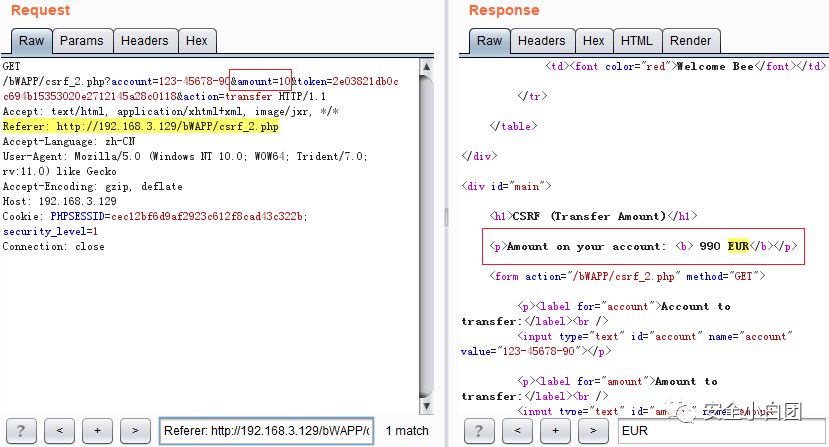Click the Response panel title
Image resolution: width=829 pixels, height=447 pixels.
pos(504,10)
